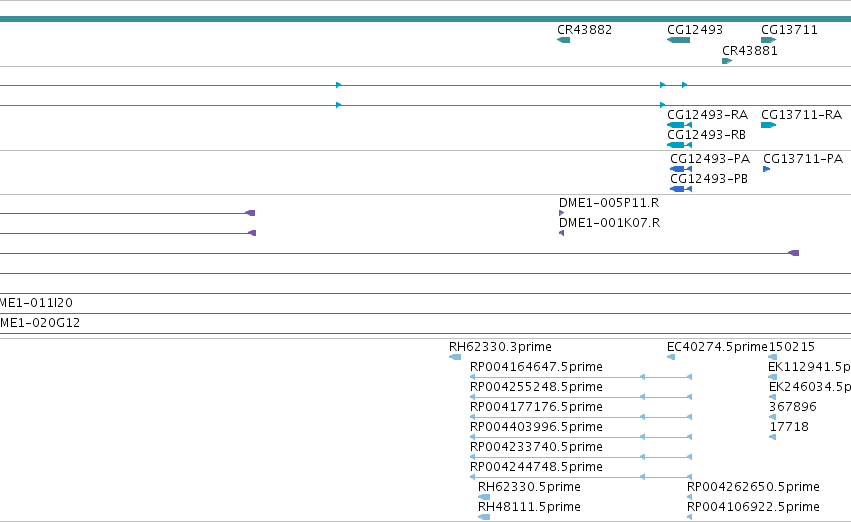The width and height of the screenshot is (851, 522).
Task: Select the RP004233740.5prime alignment line
Action: (581, 457)
